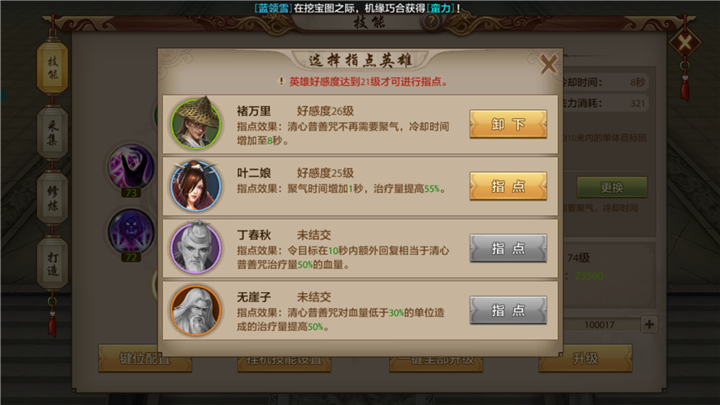Click the green 更换 button
The image size is (720, 405).
pos(612,187)
